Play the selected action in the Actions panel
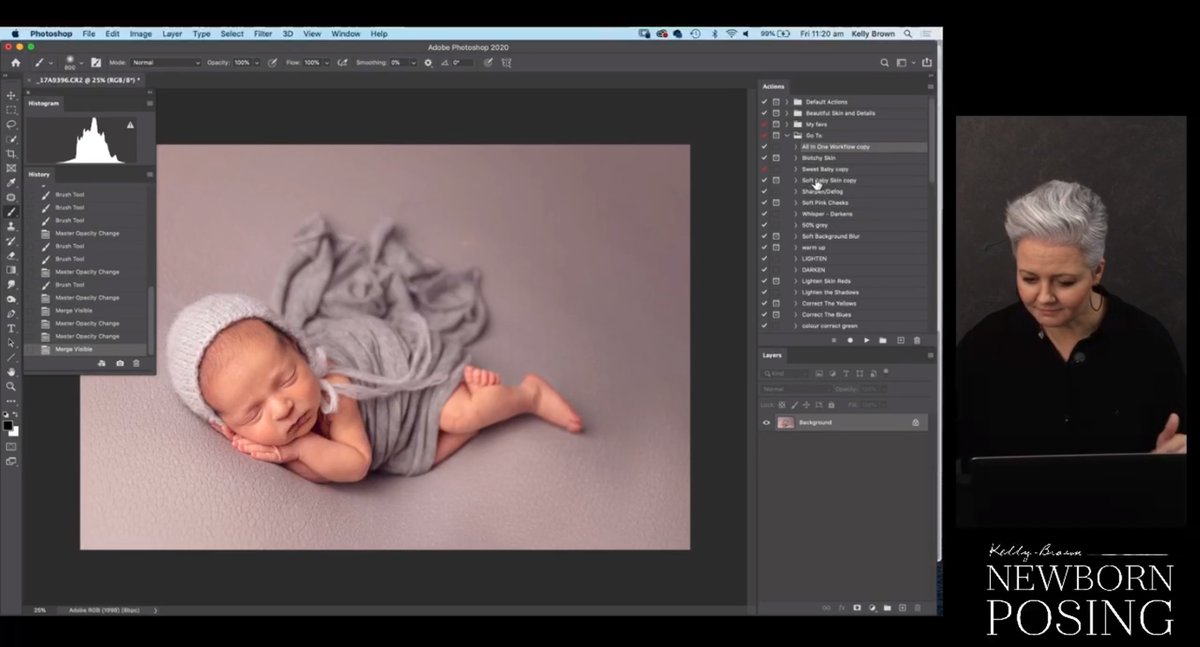Image resolution: width=1200 pixels, height=647 pixels. [867, 340]
